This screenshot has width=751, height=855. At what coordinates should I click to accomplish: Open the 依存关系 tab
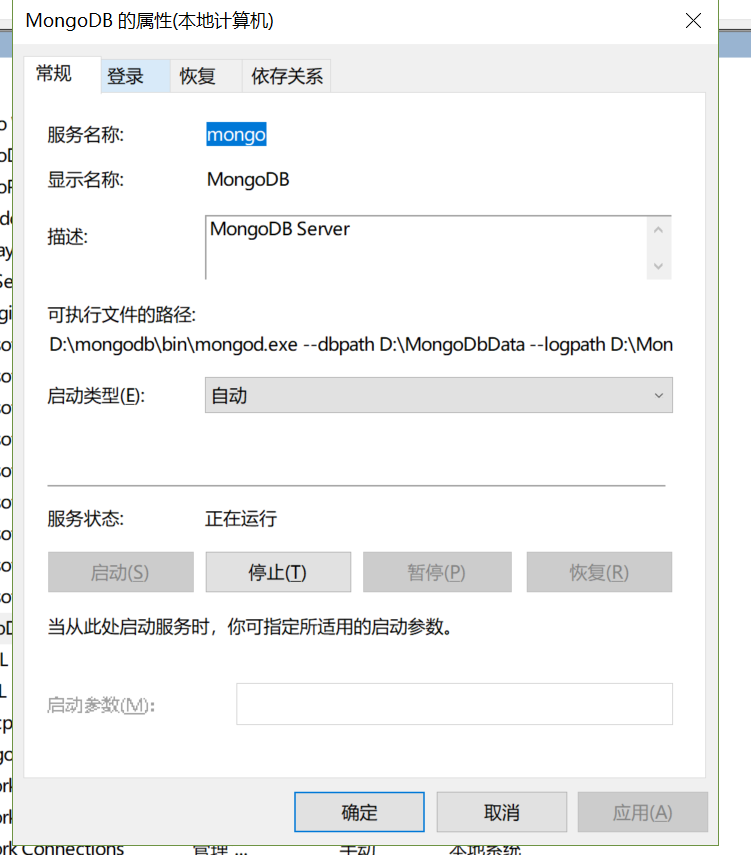tap(286, 76)
